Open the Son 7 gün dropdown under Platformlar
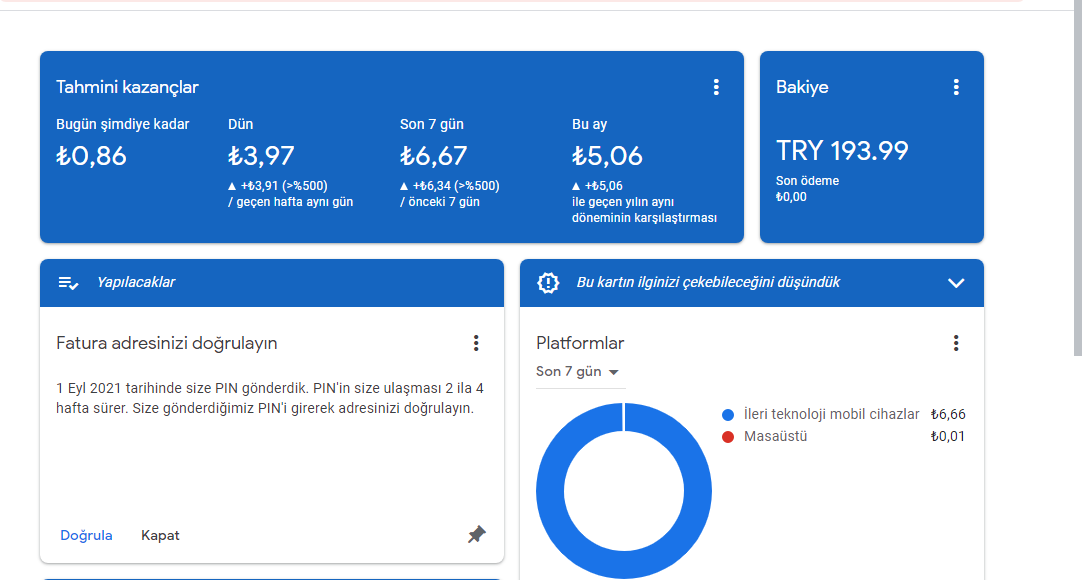This screenshot has width=1082, height=580. pyautogui.click(x=578, y=372)
